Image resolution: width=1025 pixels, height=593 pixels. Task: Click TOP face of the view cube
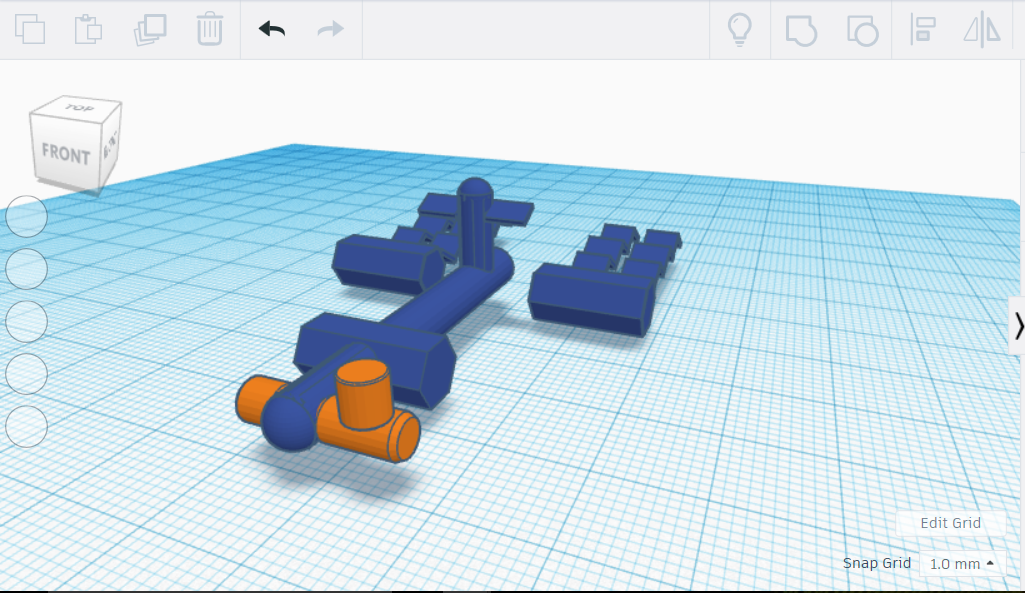click(x=78, y=108)
